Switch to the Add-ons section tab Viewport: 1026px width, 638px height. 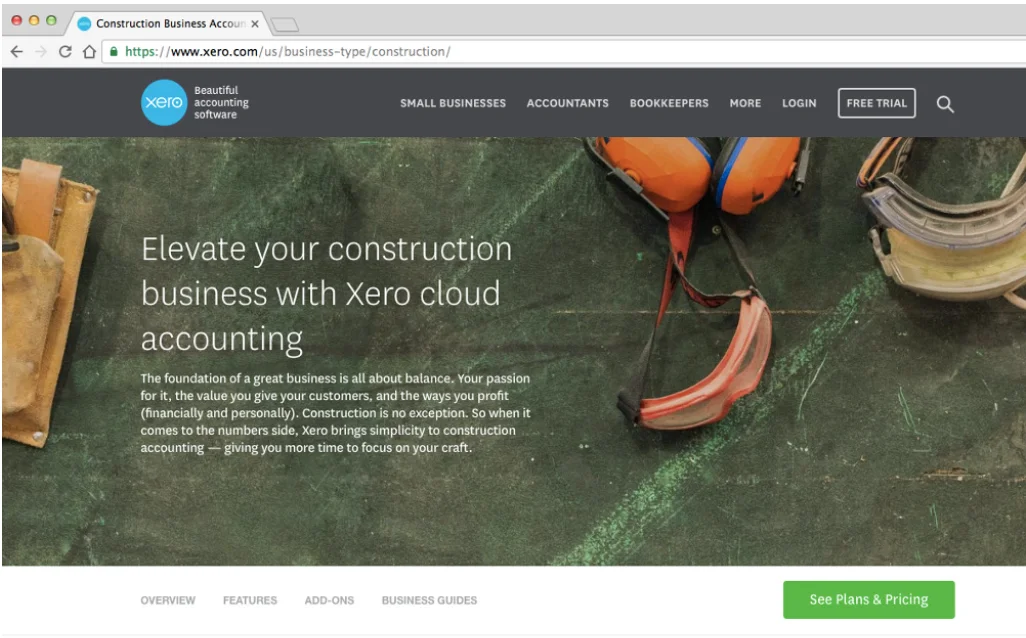click(x=329, y=600)
